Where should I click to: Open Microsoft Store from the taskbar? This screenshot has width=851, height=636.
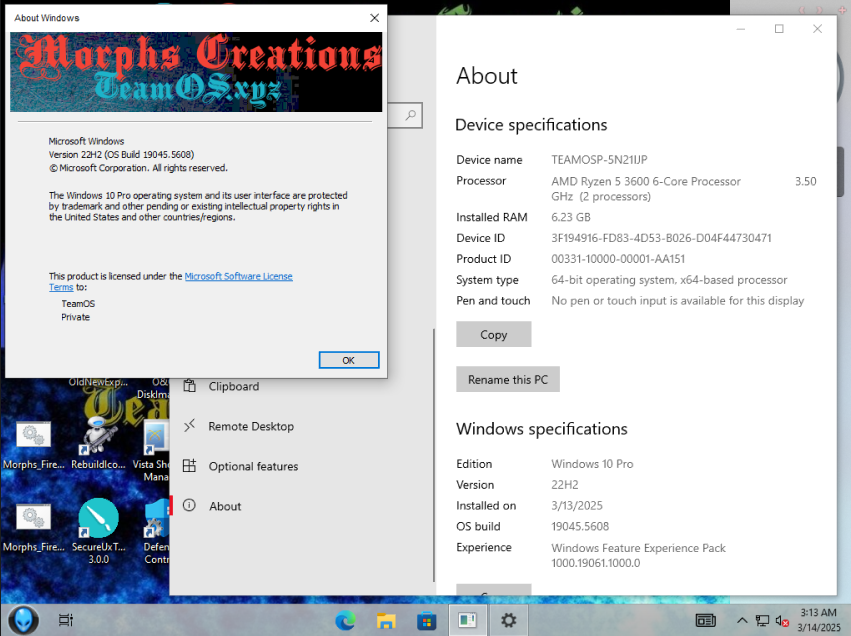(x=427, y=620)
